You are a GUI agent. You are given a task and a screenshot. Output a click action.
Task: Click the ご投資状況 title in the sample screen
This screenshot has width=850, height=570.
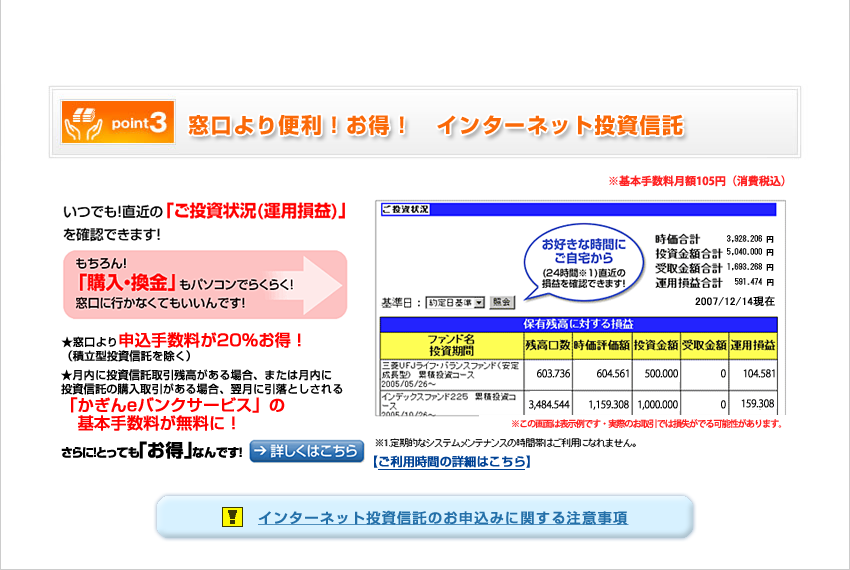(405, 209)
